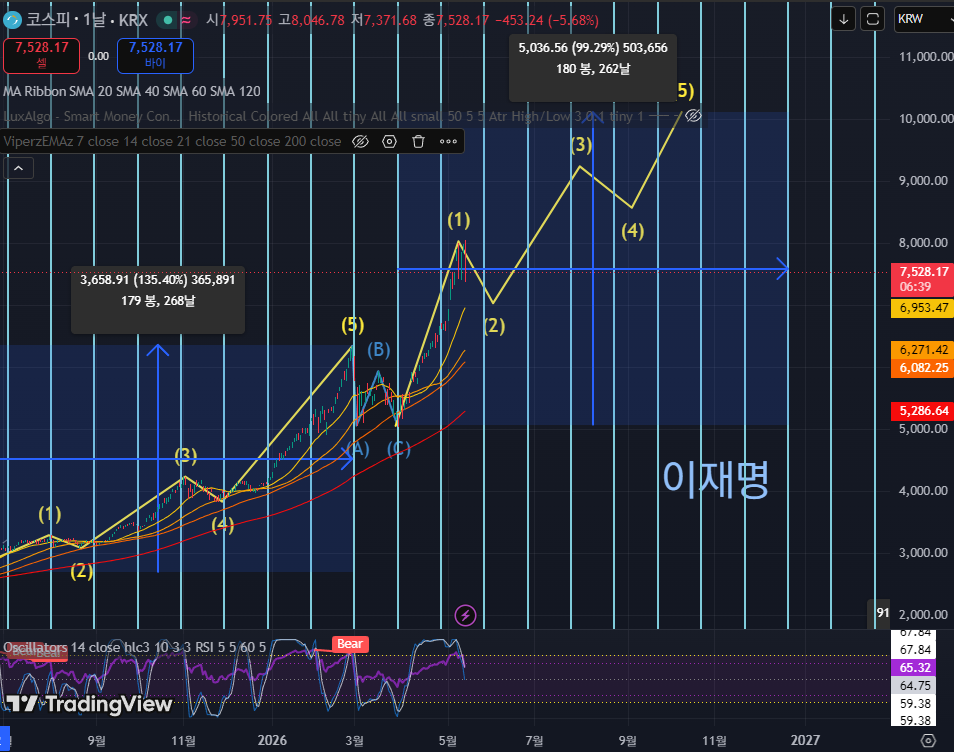Click the 7,528.17 current price label on axis
This screenshot has height=752, width=954.
pyautogui.click(x=923, y=279)
